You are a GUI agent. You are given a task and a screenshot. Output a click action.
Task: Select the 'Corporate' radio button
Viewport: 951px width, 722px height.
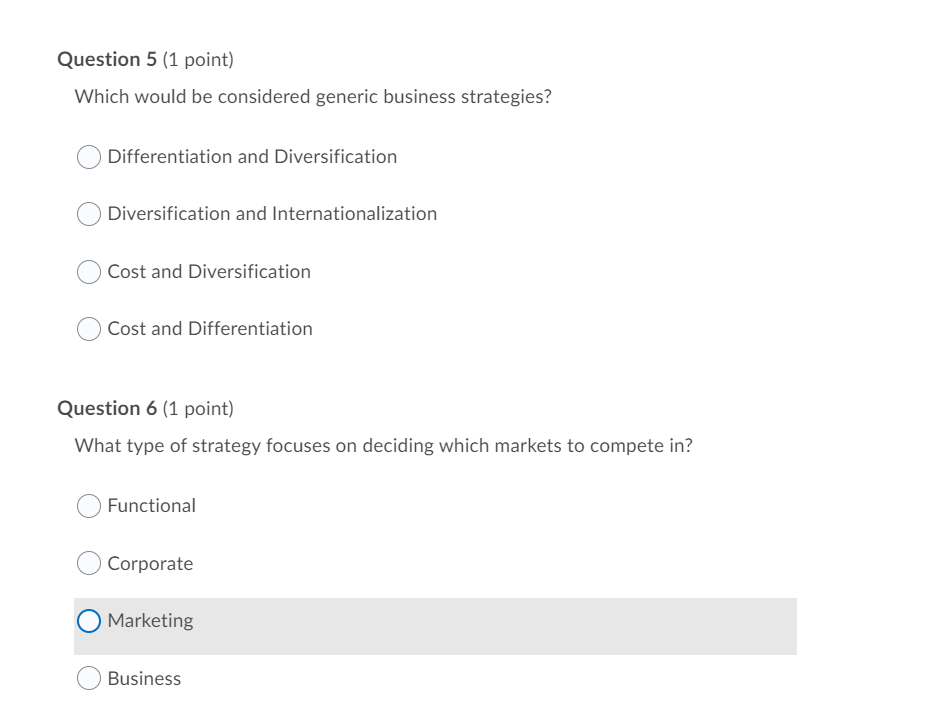tap(88, 563)
